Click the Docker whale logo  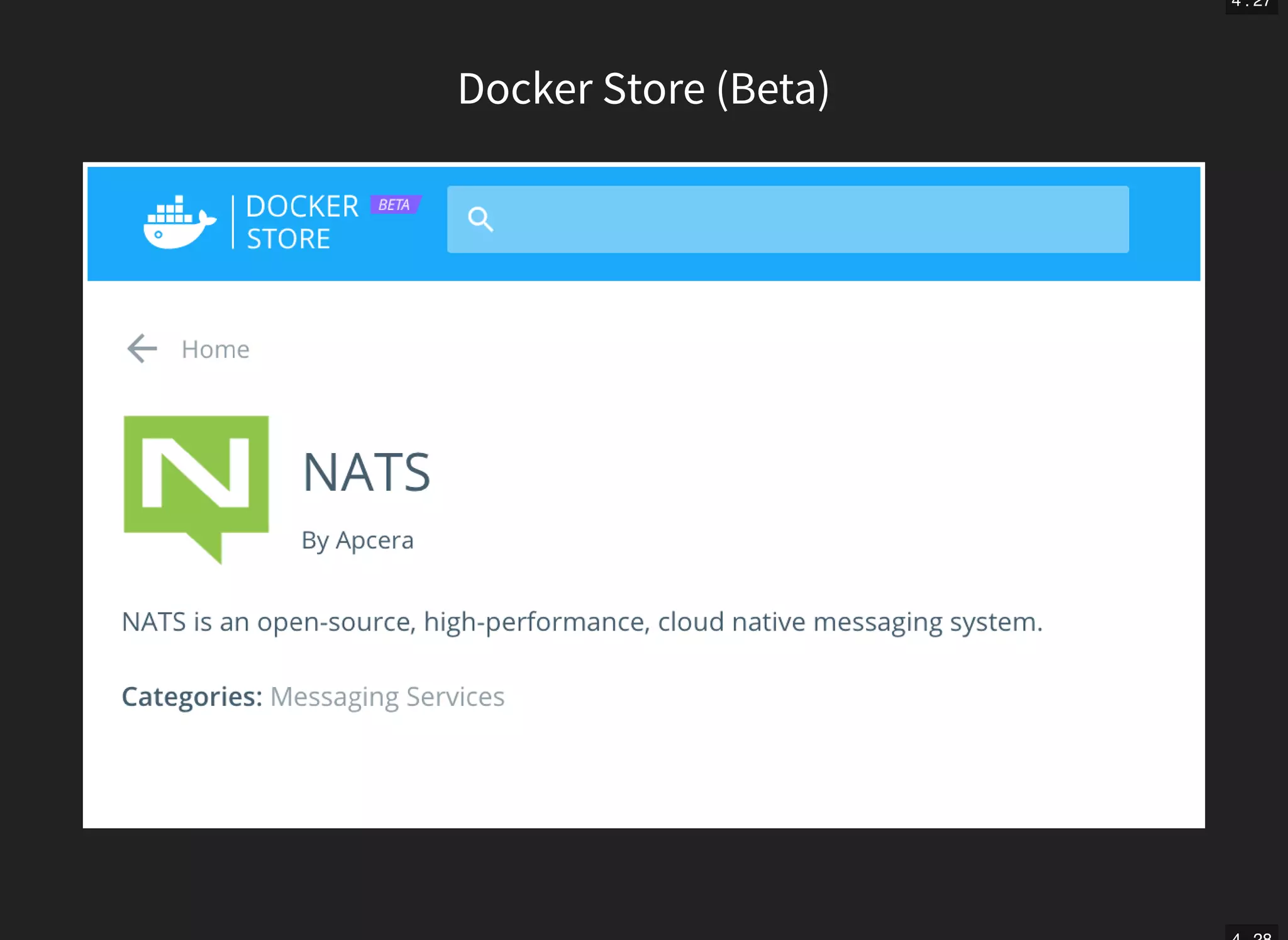(x=180, y=222)
